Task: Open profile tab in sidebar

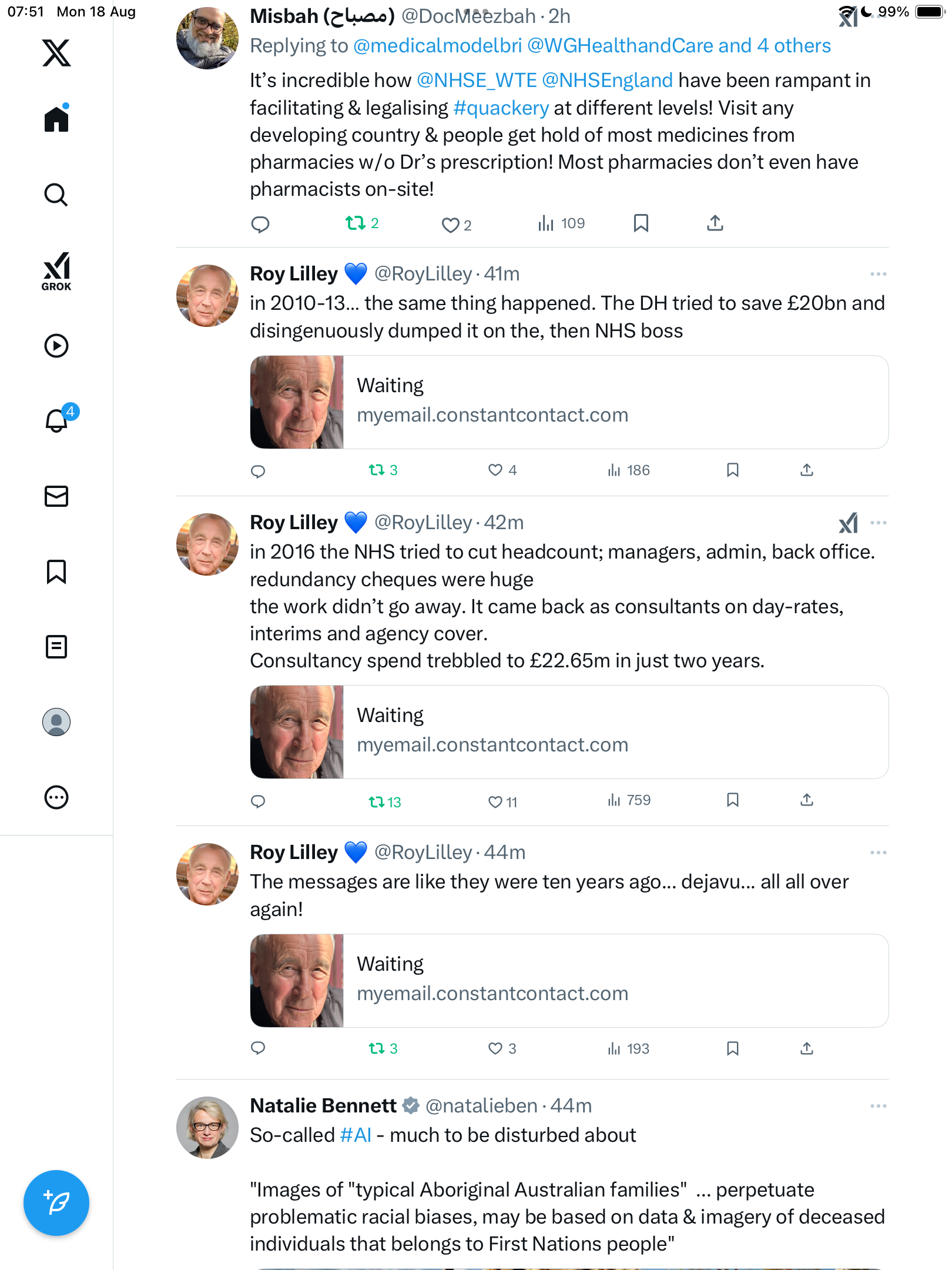Action: click(x=56, y=722)
